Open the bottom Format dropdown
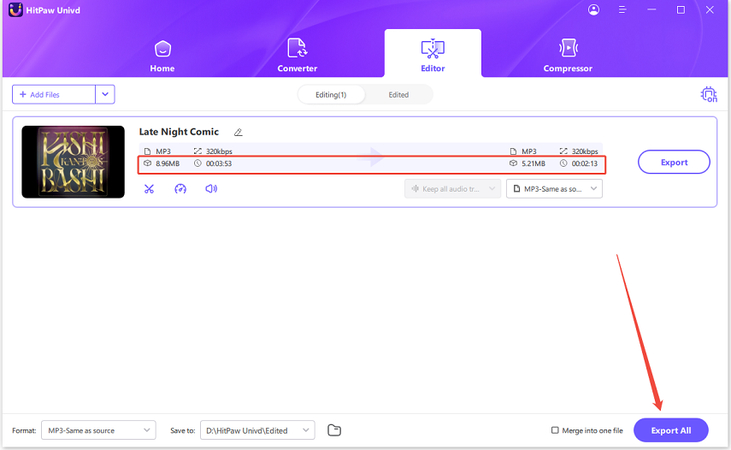This screenshot has width=731, height=450. pyautogui.click(x=98, y=430)
